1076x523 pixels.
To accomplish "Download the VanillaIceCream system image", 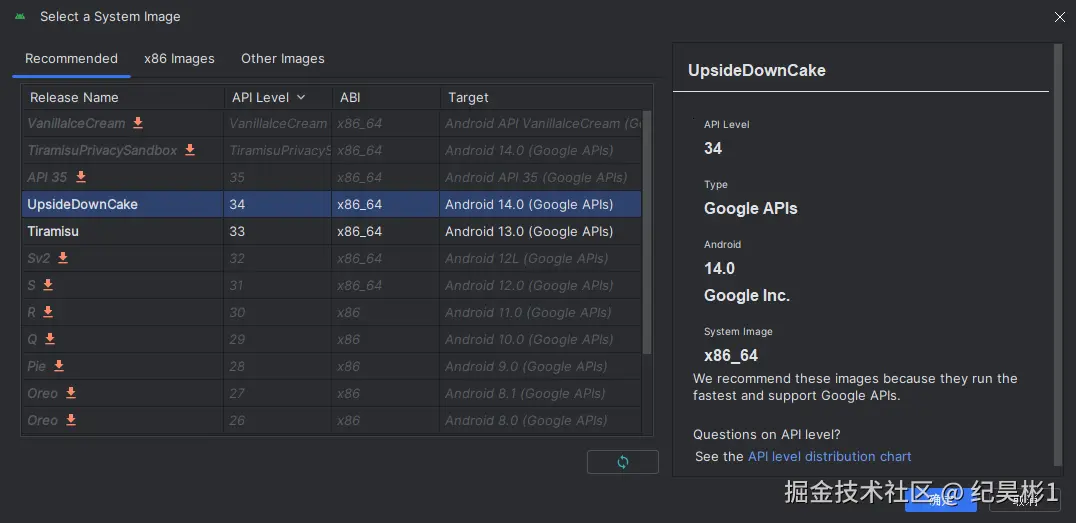I will pyautogui.click(x=138, y=123).
